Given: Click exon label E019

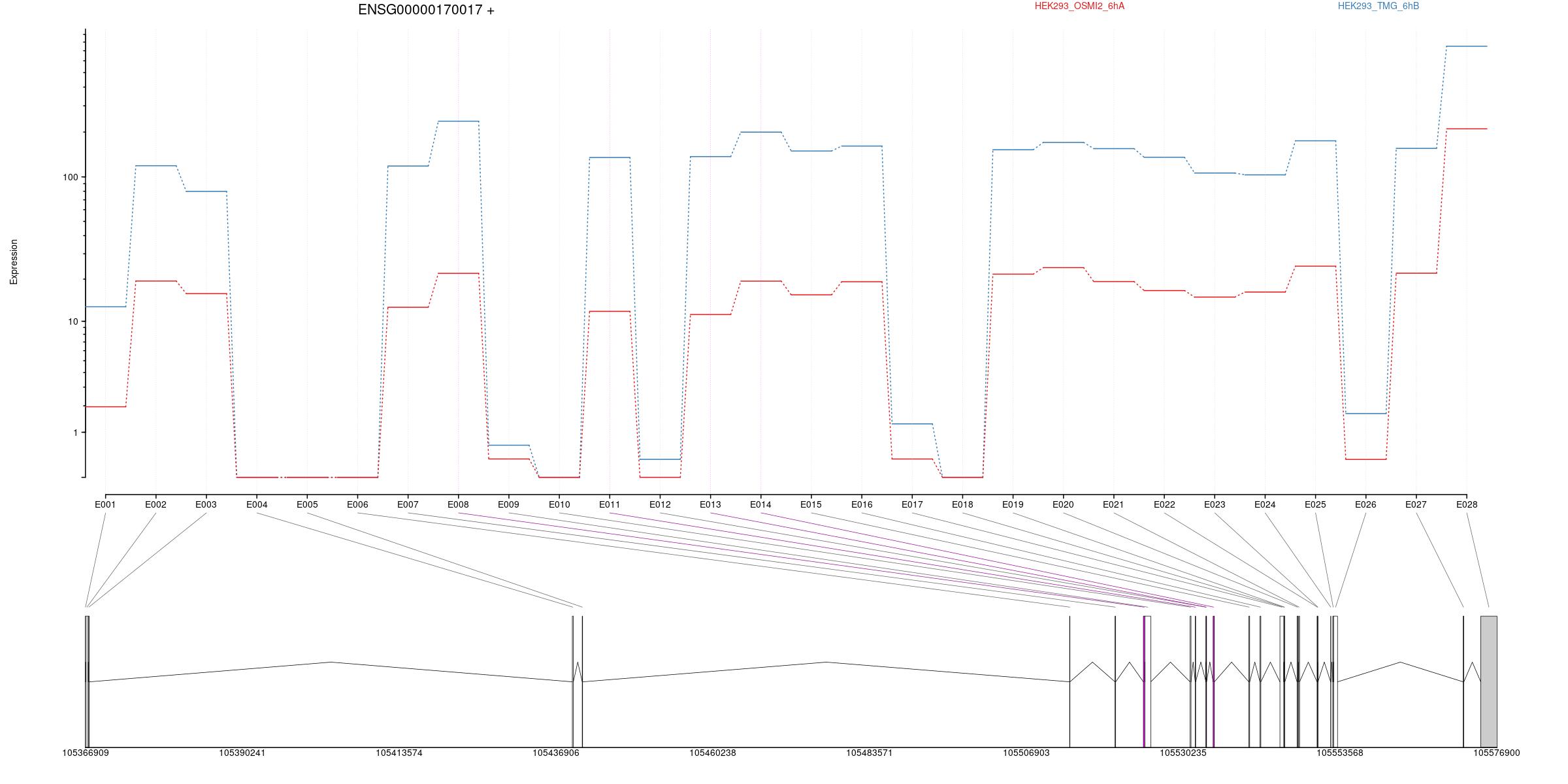Looking at the screenshot, I should click(x=1013, y=504).
